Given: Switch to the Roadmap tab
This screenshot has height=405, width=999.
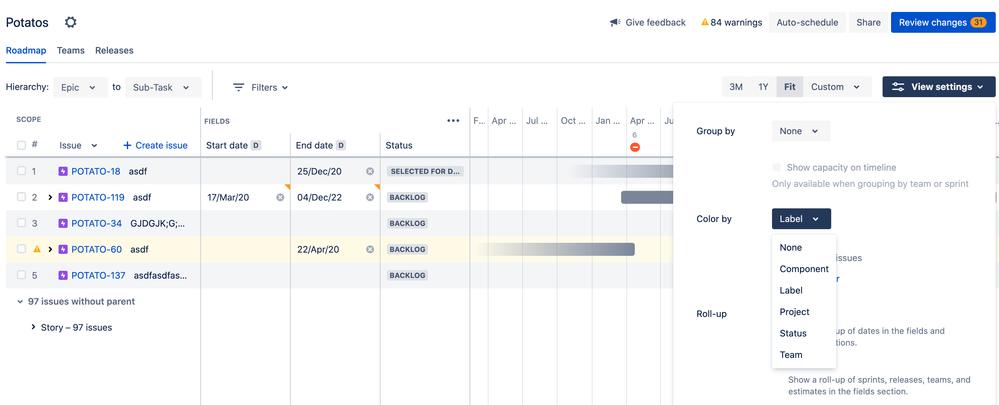Looking at the screenshot, I should [26, 51].
